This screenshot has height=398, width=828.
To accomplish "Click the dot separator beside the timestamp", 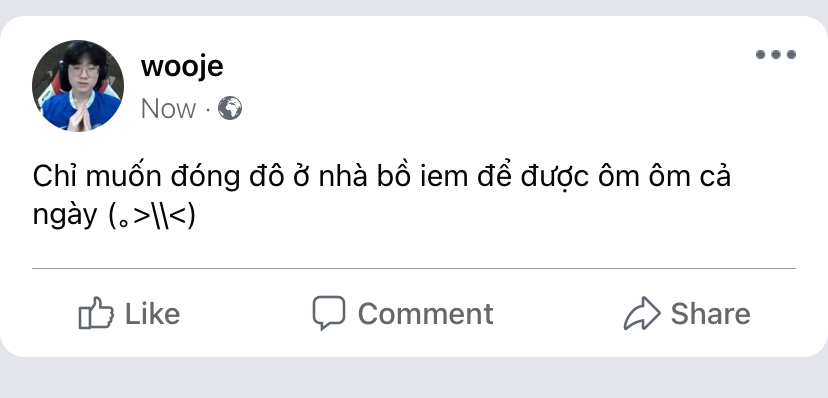I will (208, 109).
